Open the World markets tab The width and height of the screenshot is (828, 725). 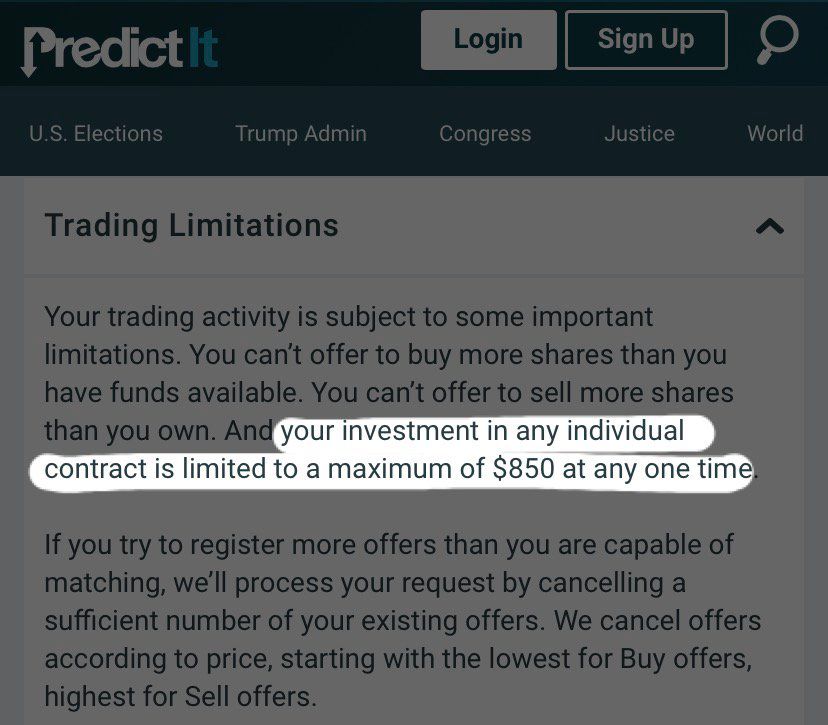pyautogui.click(x=775, y=134)
